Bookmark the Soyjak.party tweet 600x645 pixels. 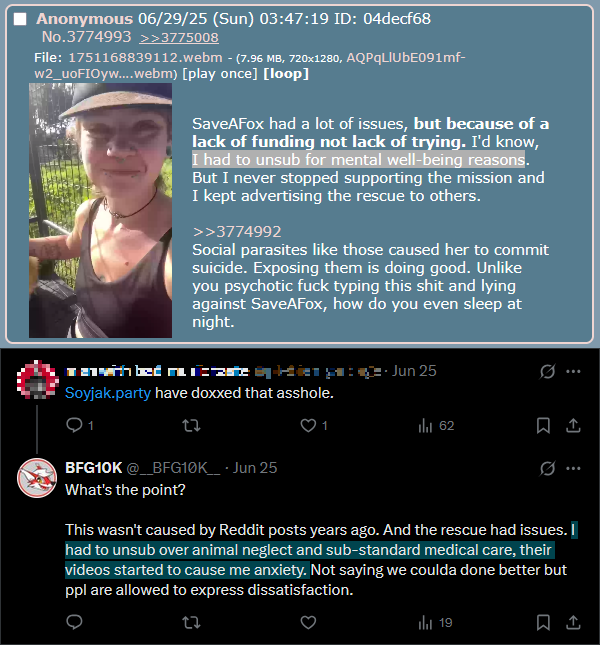click(x=543, y=426)
